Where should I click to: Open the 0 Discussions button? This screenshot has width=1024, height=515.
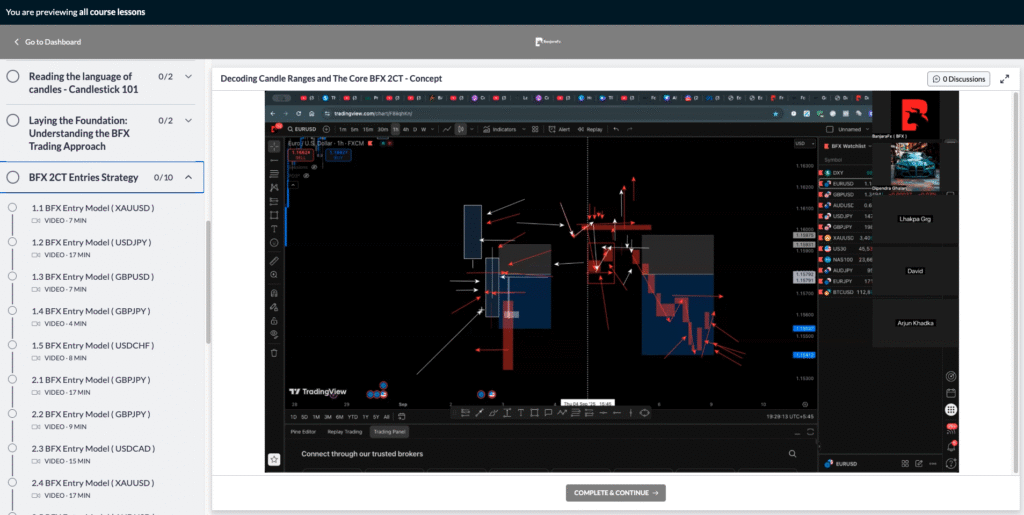(x=957, y=79)
